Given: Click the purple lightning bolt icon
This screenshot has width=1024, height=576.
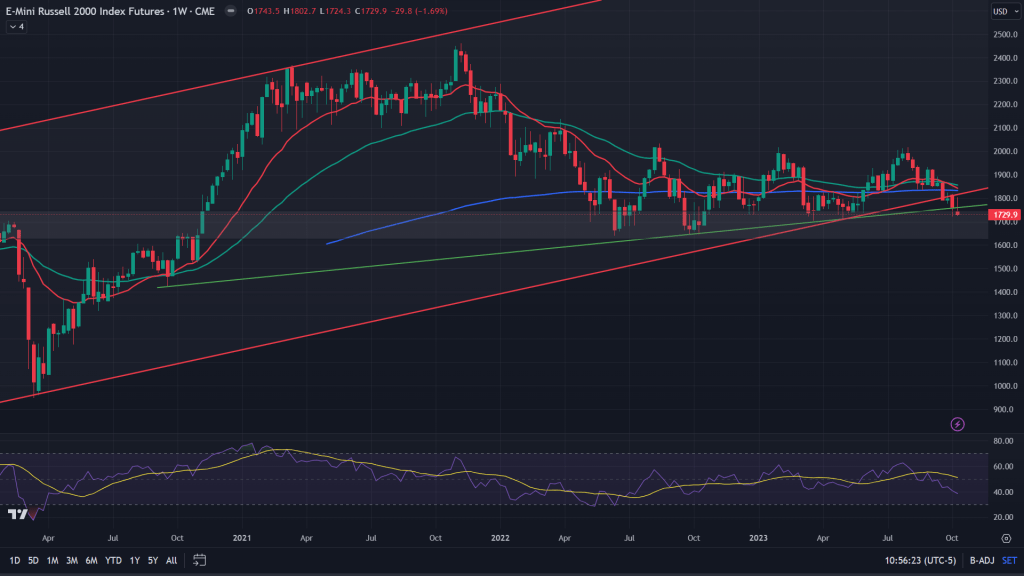Looking at the screenshot, I should coord(958,424).
